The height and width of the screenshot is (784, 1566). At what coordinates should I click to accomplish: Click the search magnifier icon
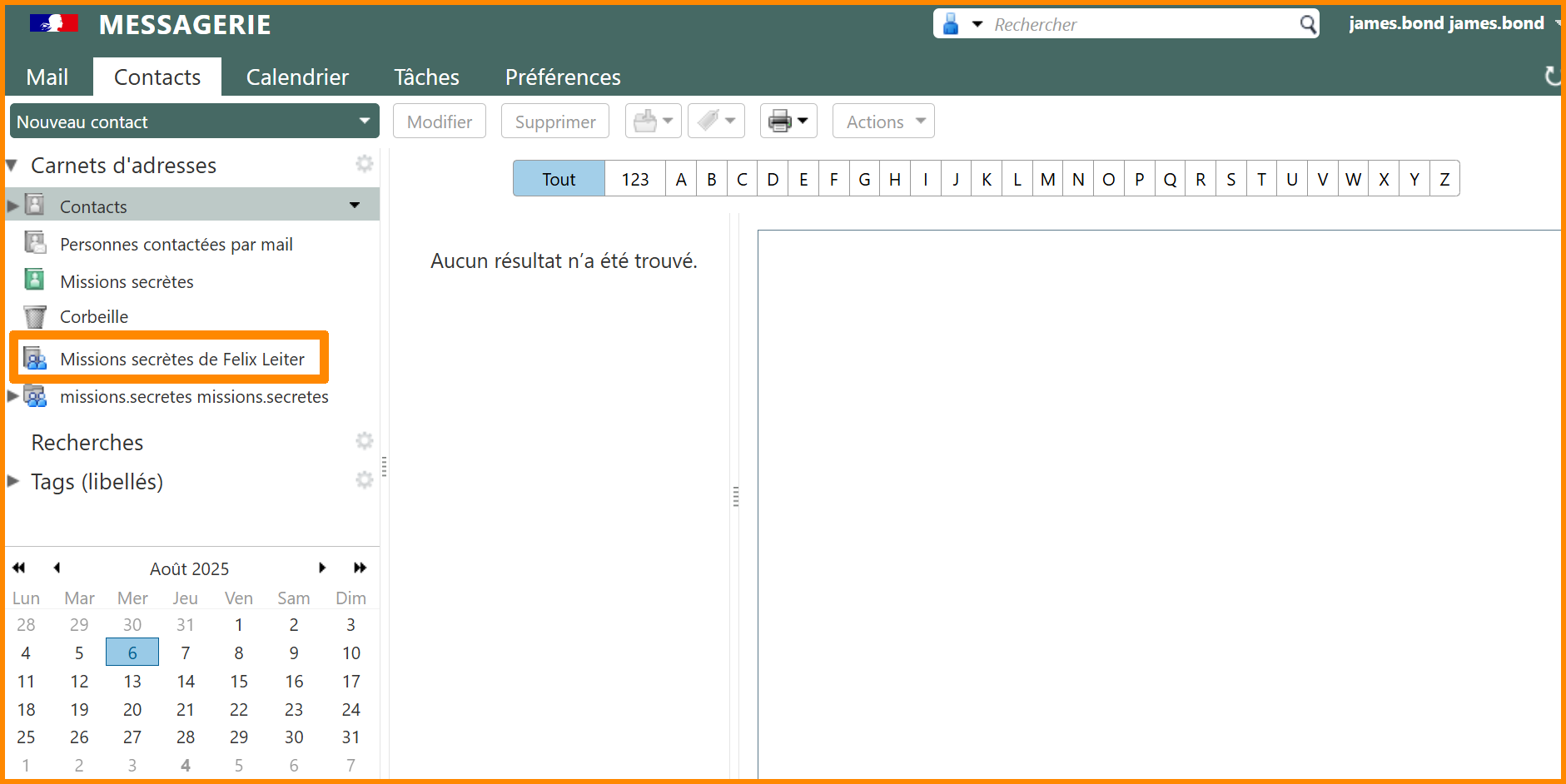point(1308,24)
